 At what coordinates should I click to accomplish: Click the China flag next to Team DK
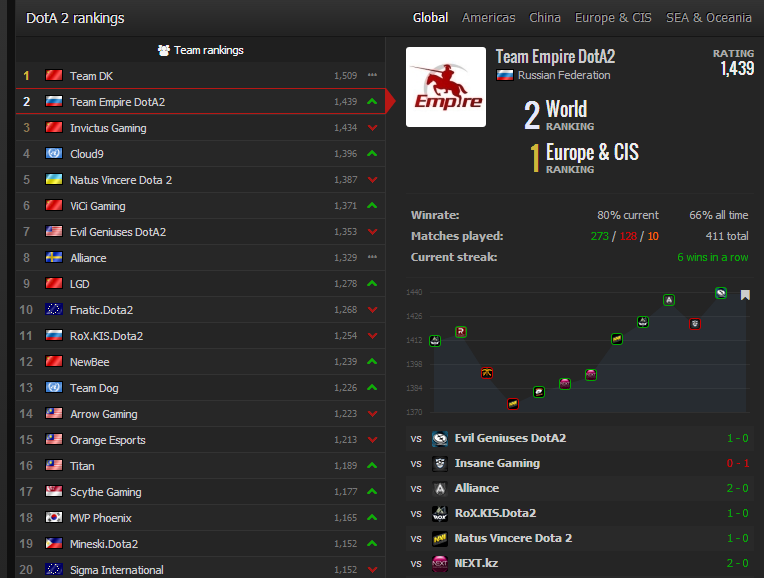(54, 76)
